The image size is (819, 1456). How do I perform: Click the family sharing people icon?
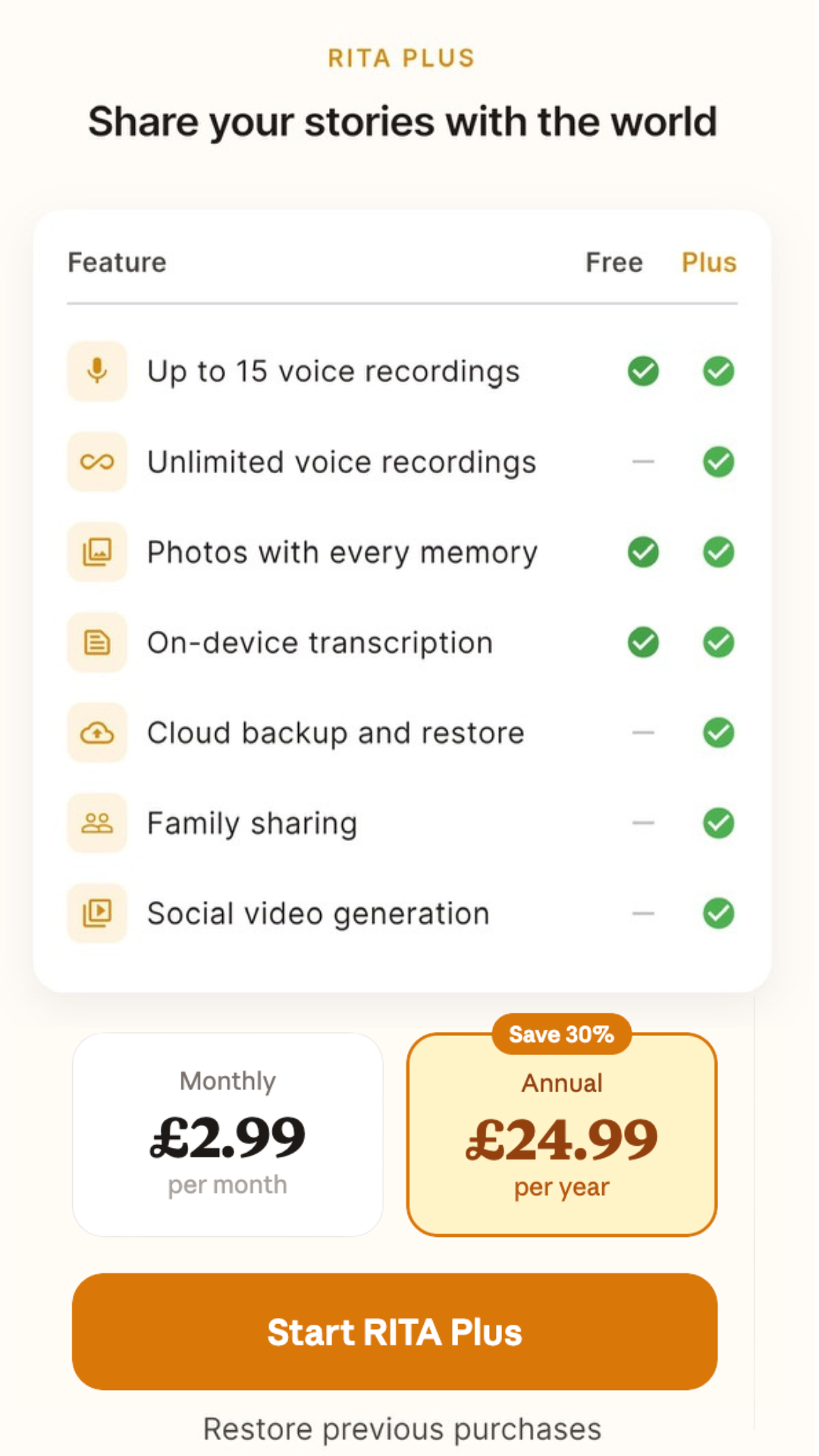point(97,823)
